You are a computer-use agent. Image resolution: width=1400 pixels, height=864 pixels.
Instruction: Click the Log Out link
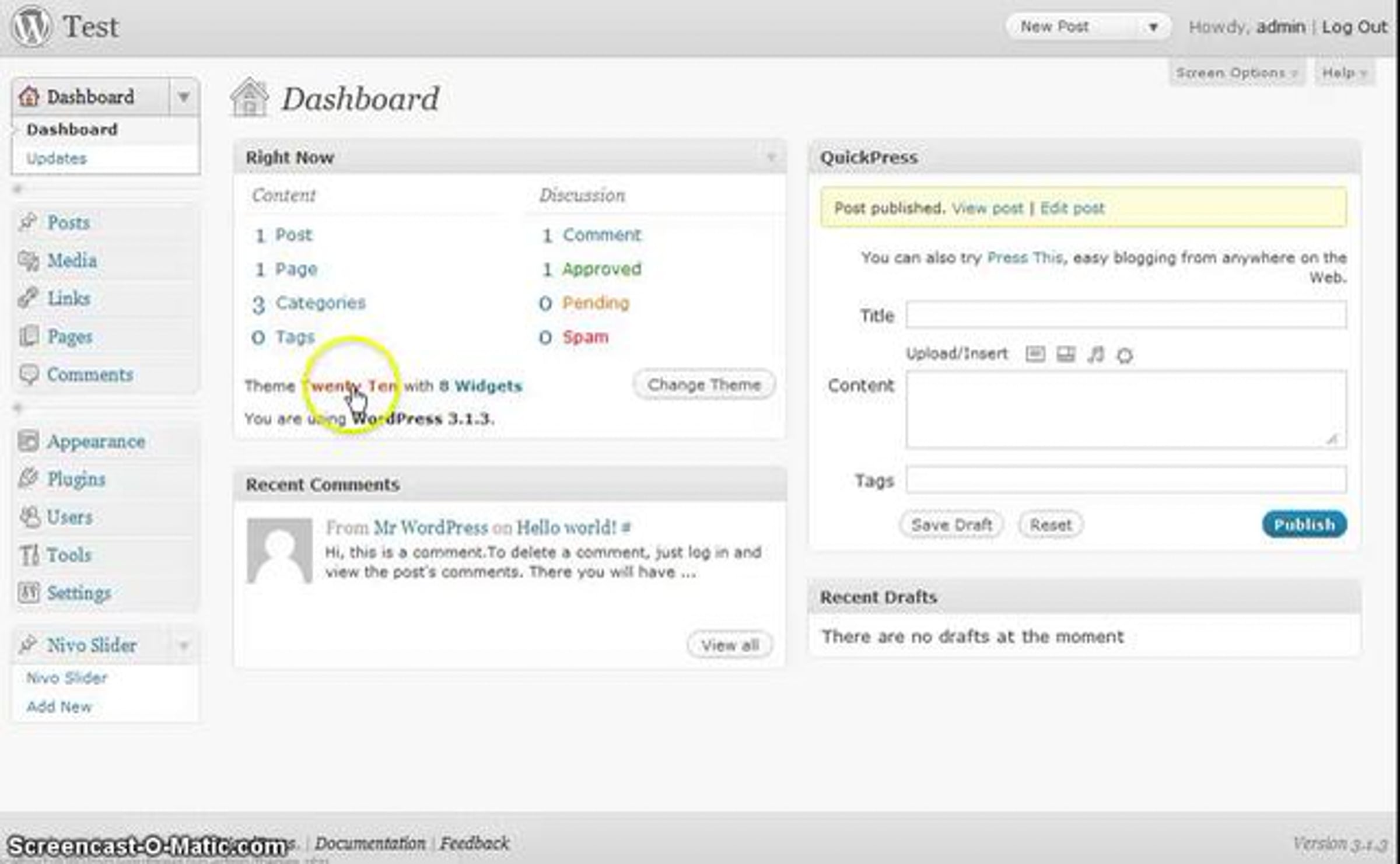pos(1354,27)
